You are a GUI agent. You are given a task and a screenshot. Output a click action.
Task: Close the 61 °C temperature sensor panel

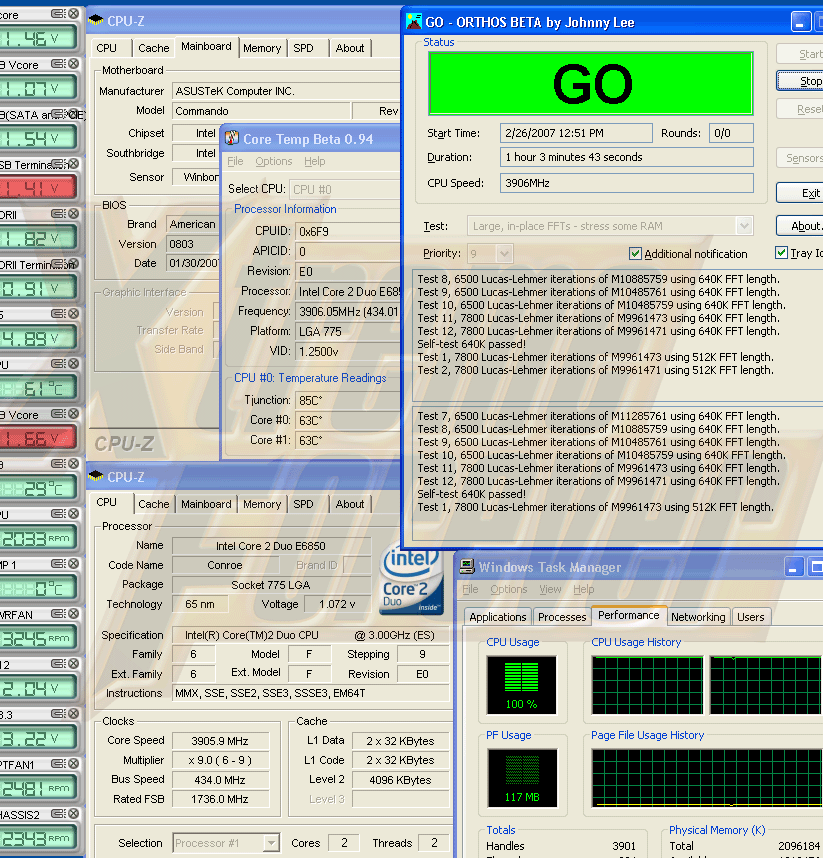[x=73, y=364]
